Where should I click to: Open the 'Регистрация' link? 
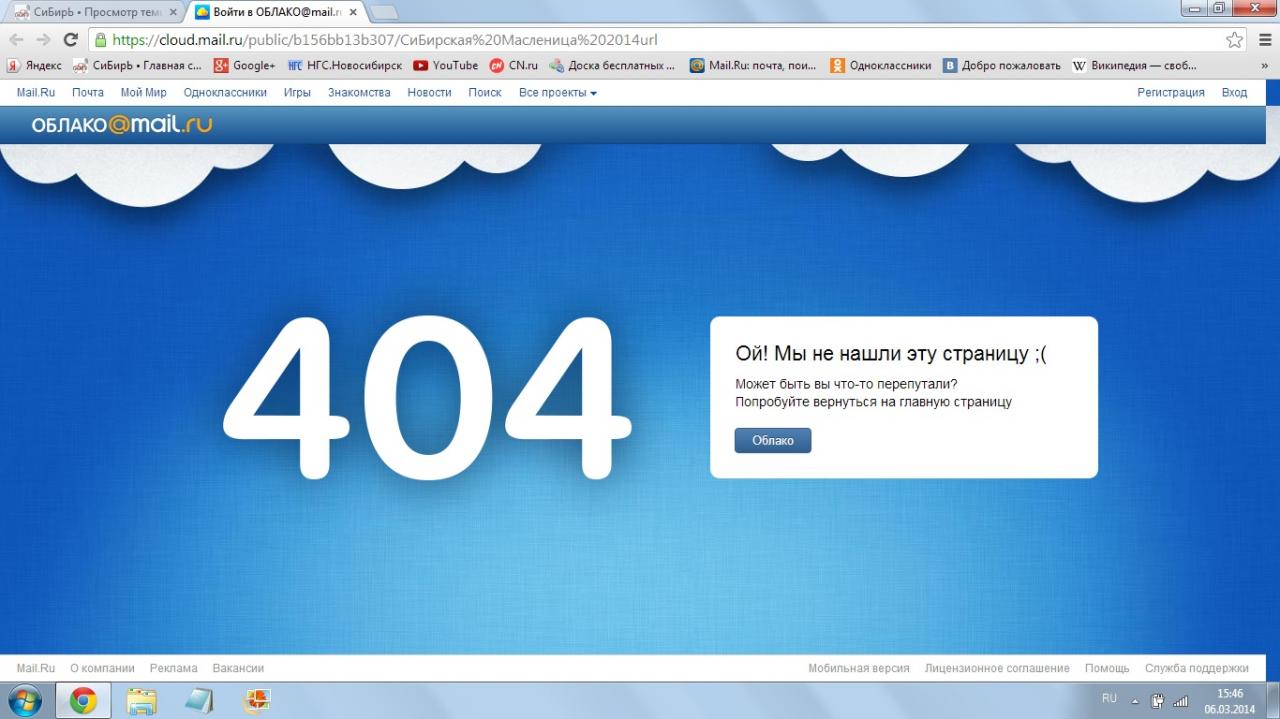point(1170,93)
